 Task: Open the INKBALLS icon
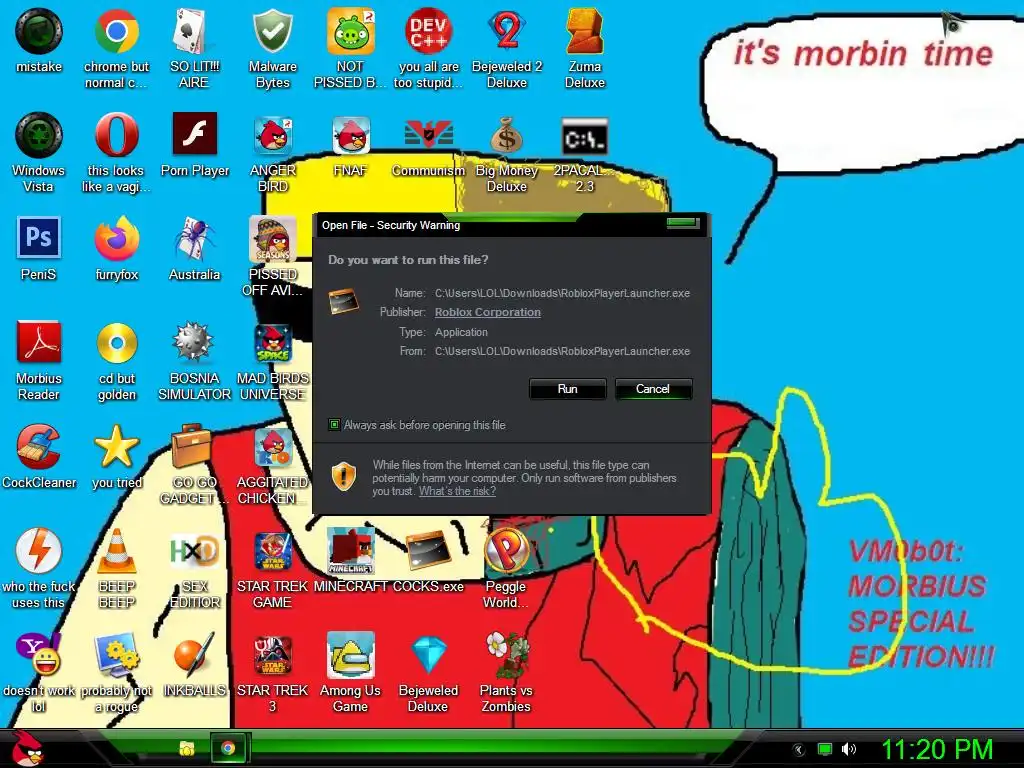pyautogui.click(x=194, y=654)
